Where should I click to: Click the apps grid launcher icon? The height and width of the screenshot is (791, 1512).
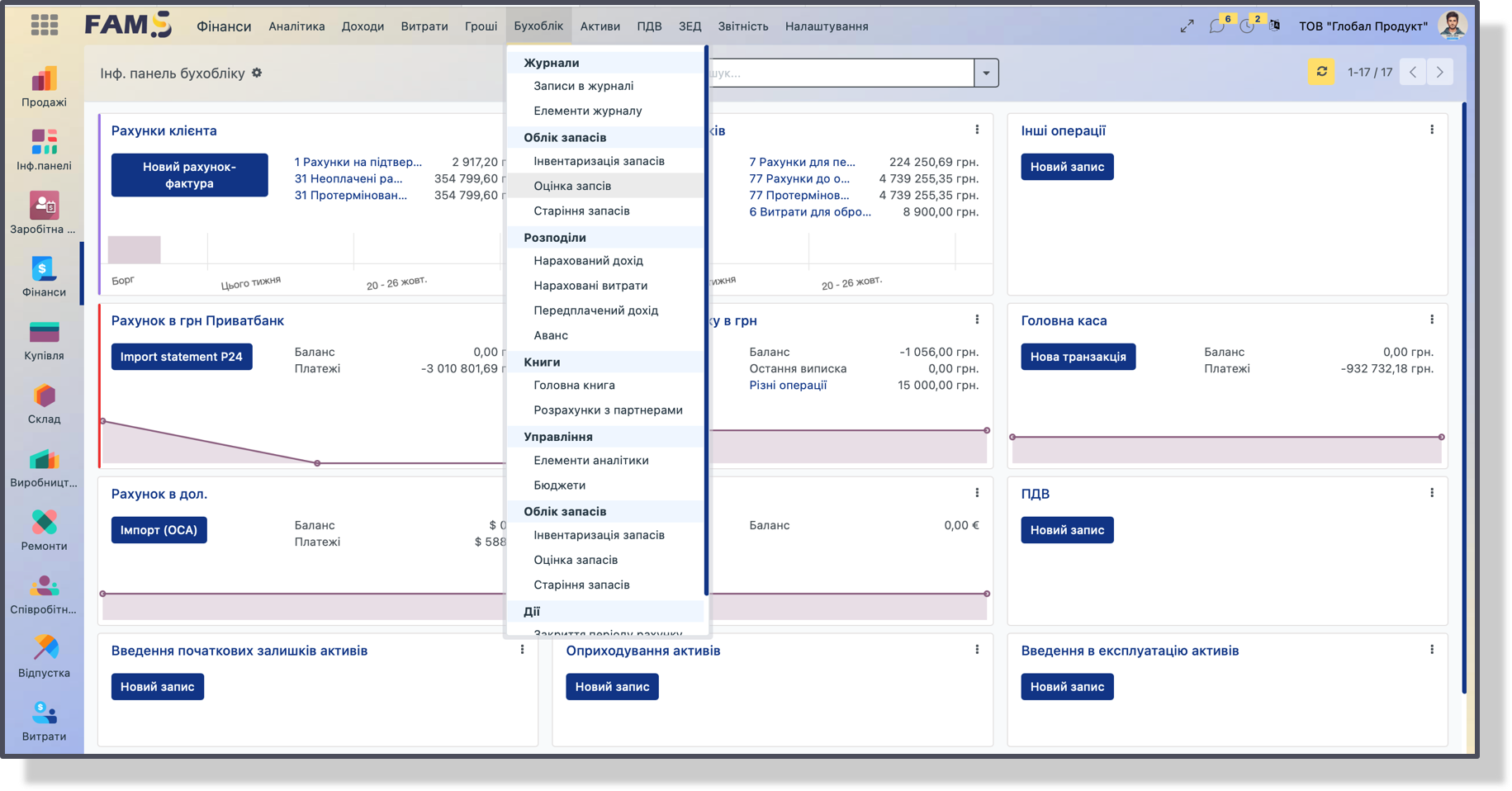point(45,26)
